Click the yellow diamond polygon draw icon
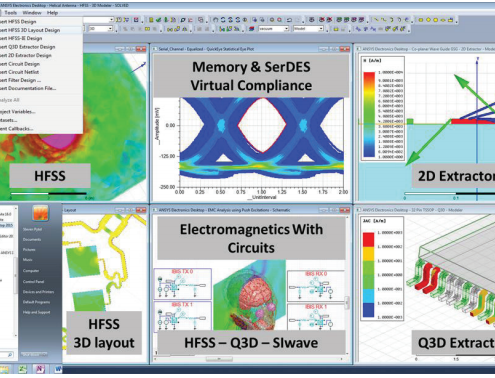The height and width of the screenshot is (378, 495). (428, 20)
